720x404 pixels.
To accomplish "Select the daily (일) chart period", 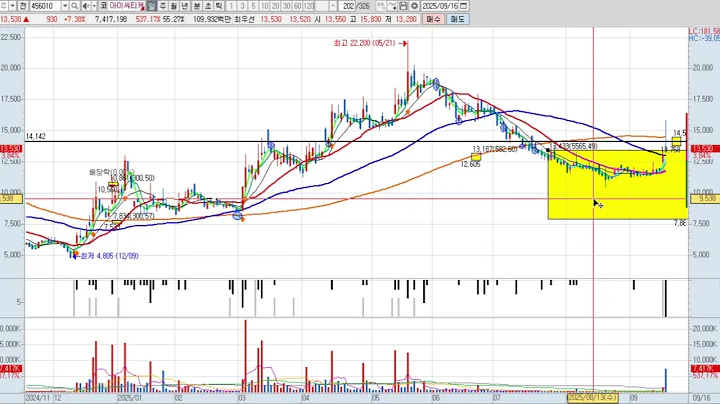I will 152,6.
